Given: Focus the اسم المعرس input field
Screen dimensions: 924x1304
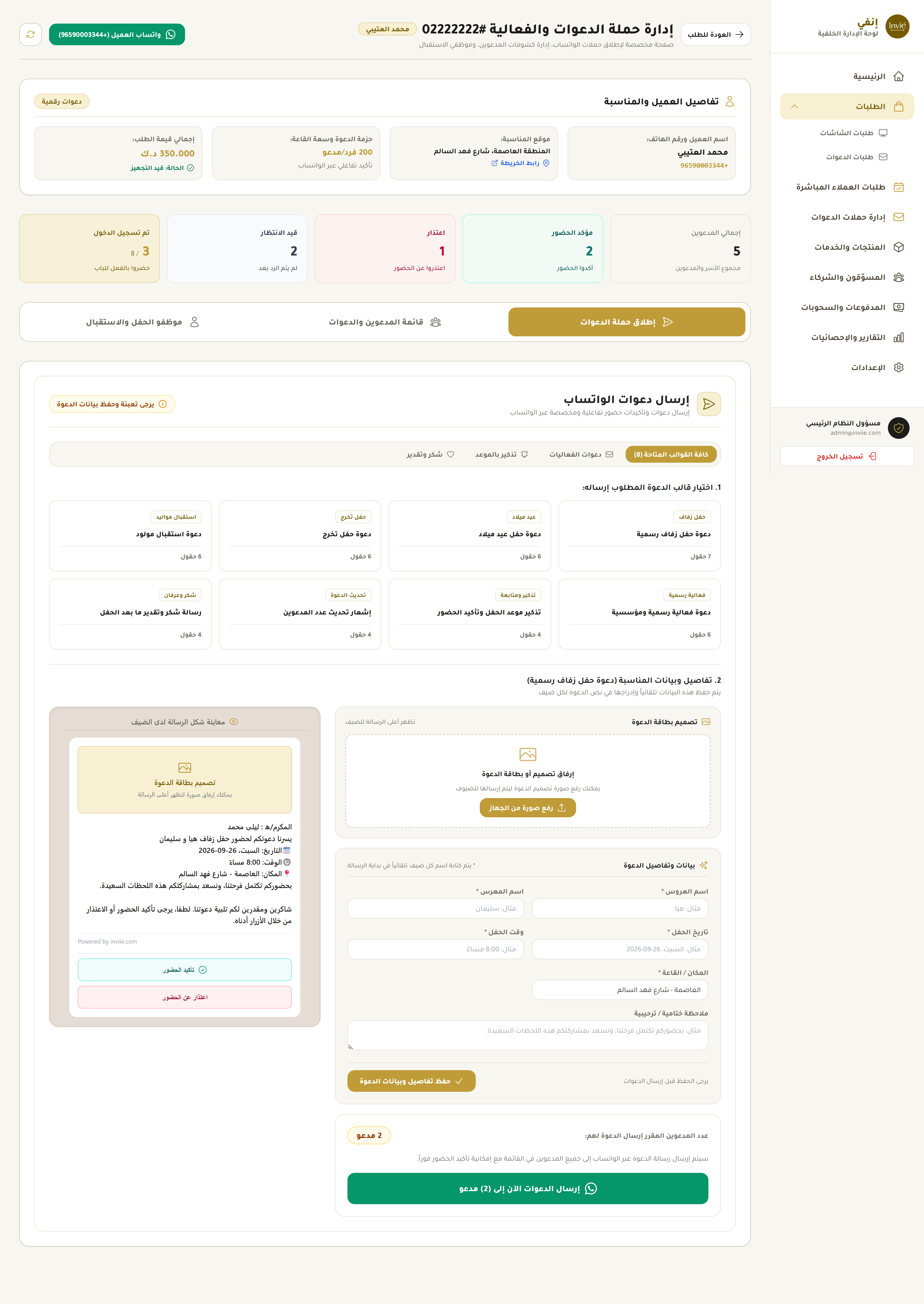Looking at the screenshot, I should [x=436, y=909].
